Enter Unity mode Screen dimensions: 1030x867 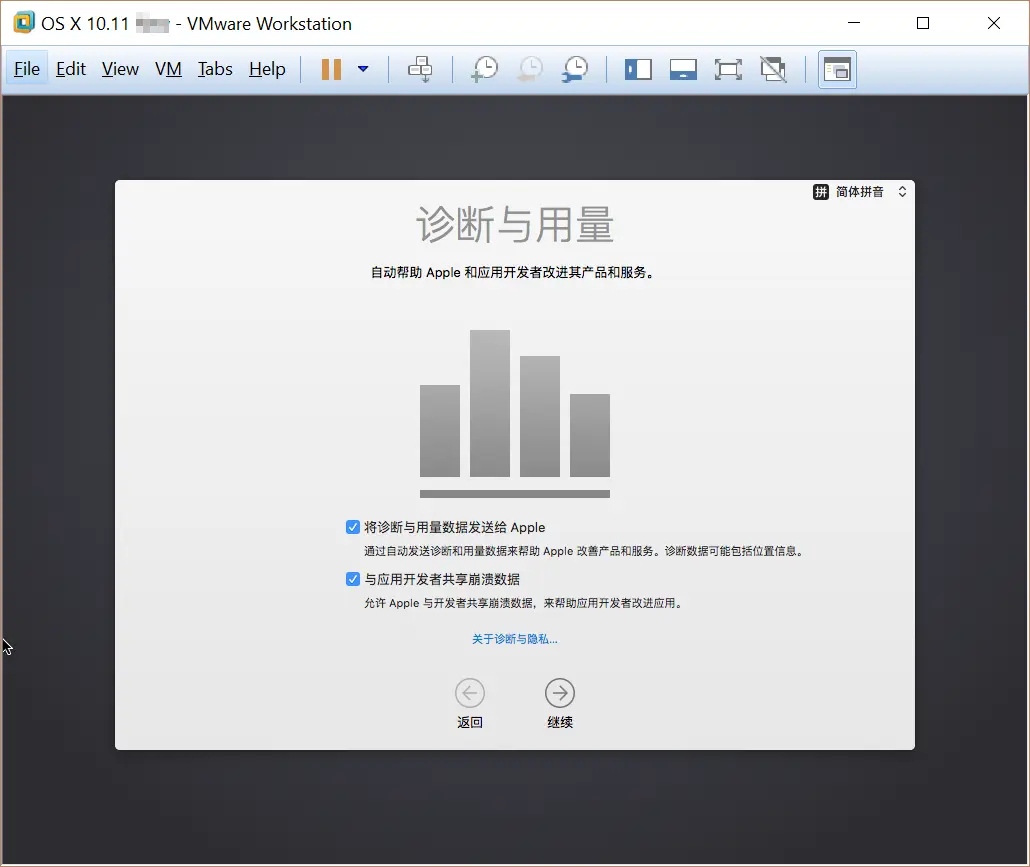(773, 69)
